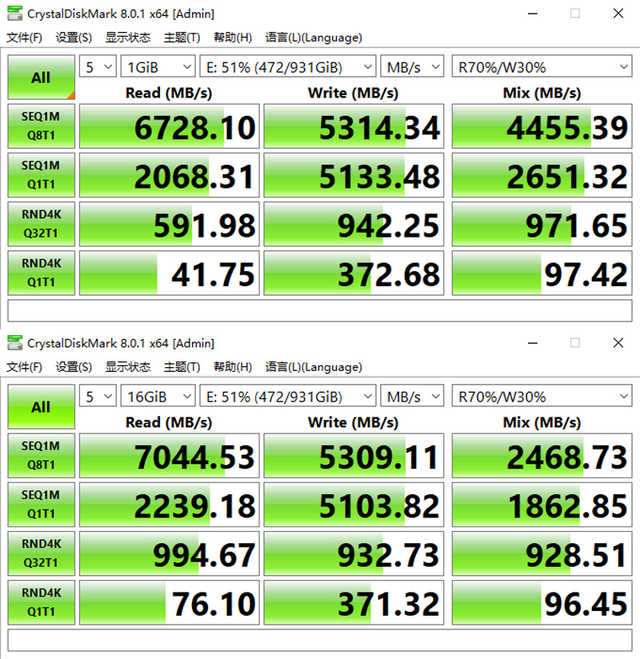Click read result 994.67

(x=169, y=554)
